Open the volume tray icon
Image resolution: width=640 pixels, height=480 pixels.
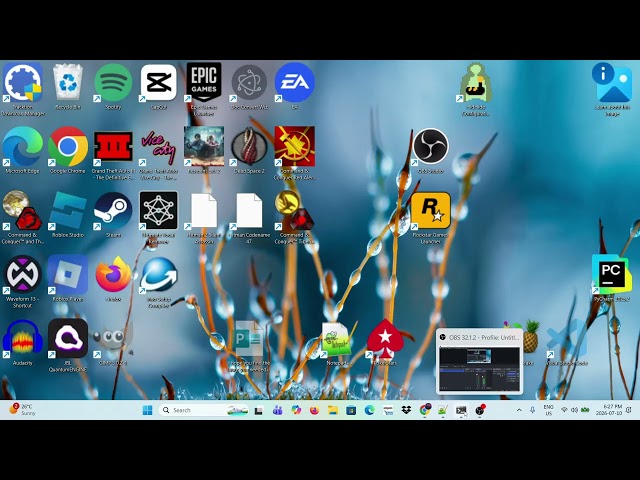coord(574,410)
